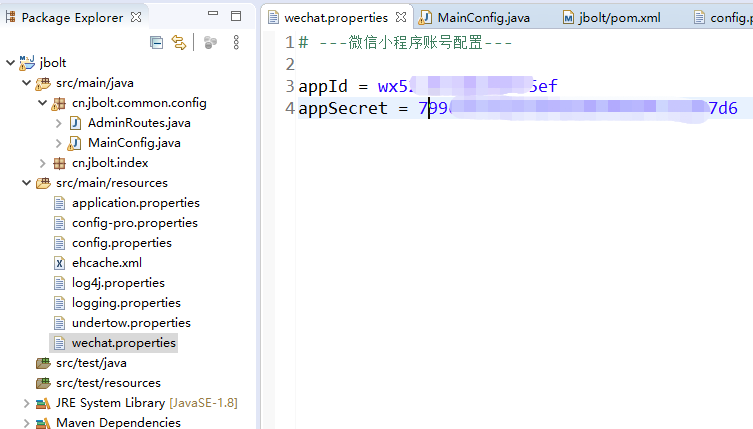Click the Collapse All icon in Package Explorer
This screenshot has height=429, width=753.
(x=156, y=42)
